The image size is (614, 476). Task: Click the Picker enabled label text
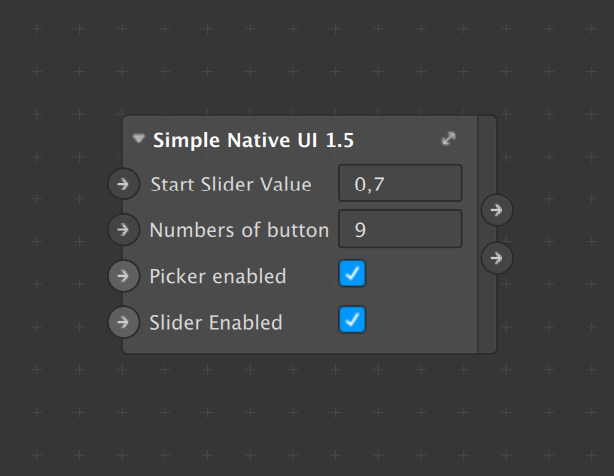217,276
